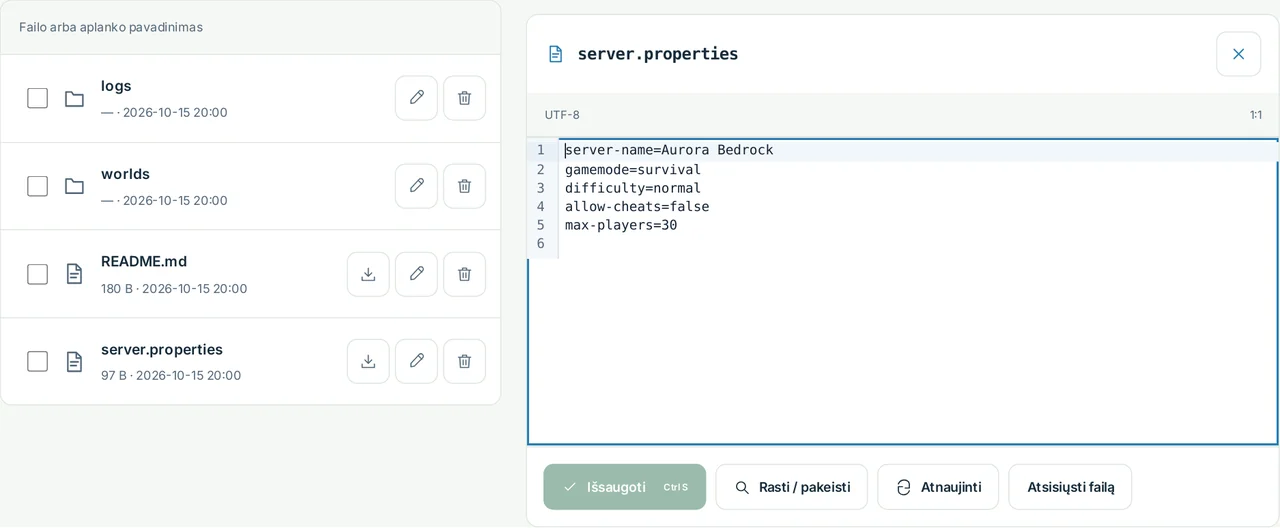This screenshot has height=528, width=1280.
Task: Click Atsisiųsti failą to download
Action: coord(1070,487)
